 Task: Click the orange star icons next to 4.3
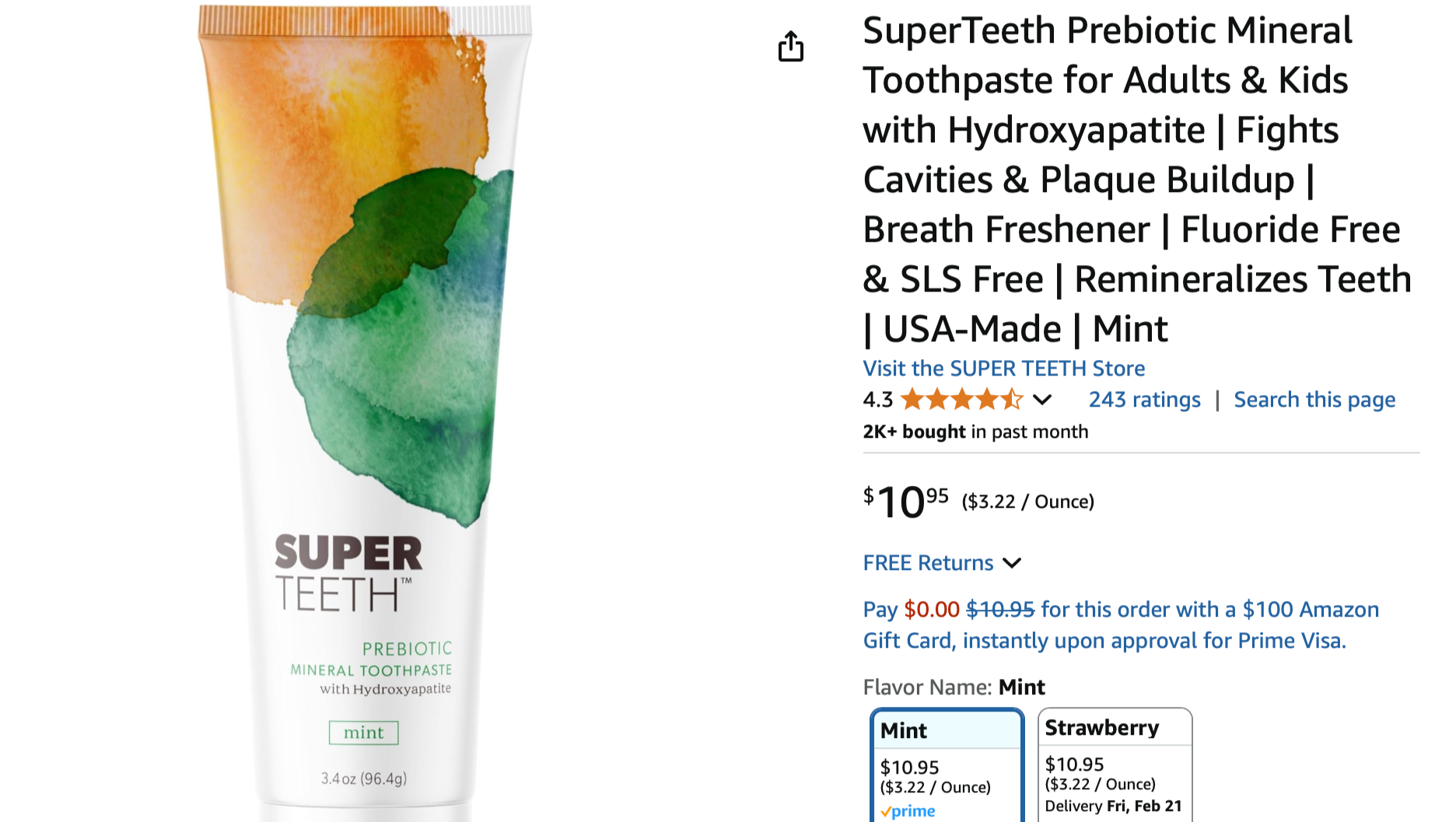pyautogui.click(x=961, y=399)
